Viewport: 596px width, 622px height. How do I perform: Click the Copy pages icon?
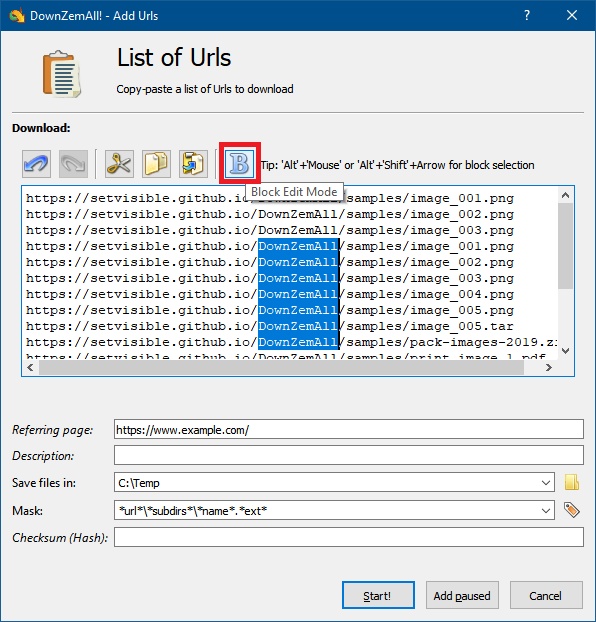156,164
